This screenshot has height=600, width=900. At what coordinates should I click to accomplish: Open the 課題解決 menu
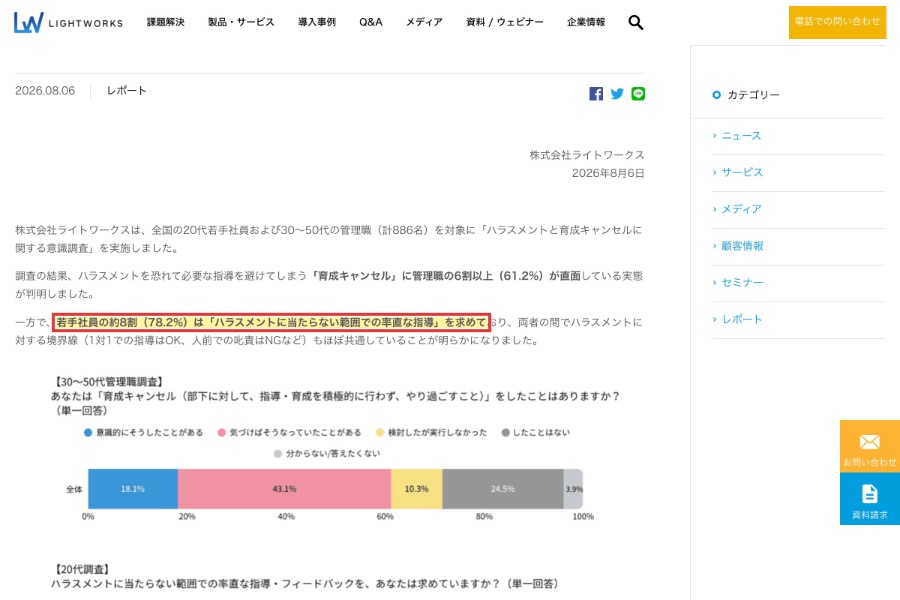[x=166, y=22]
